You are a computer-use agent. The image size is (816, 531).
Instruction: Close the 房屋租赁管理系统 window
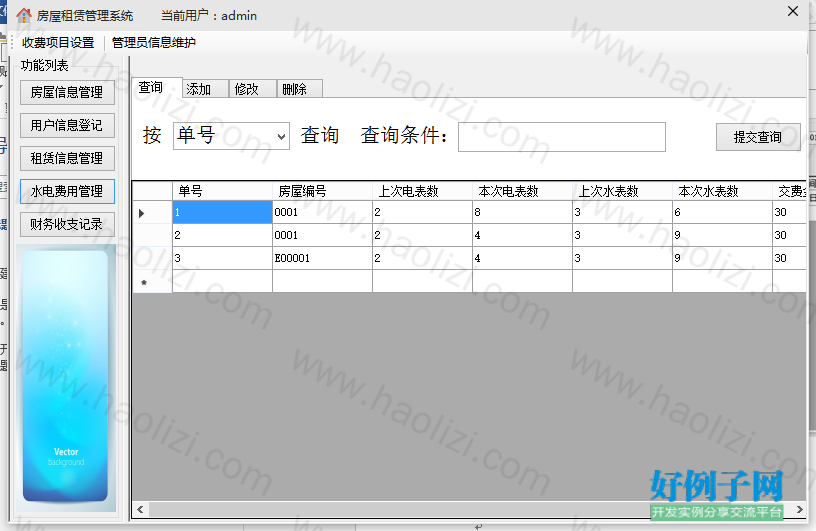pos(793,11)
